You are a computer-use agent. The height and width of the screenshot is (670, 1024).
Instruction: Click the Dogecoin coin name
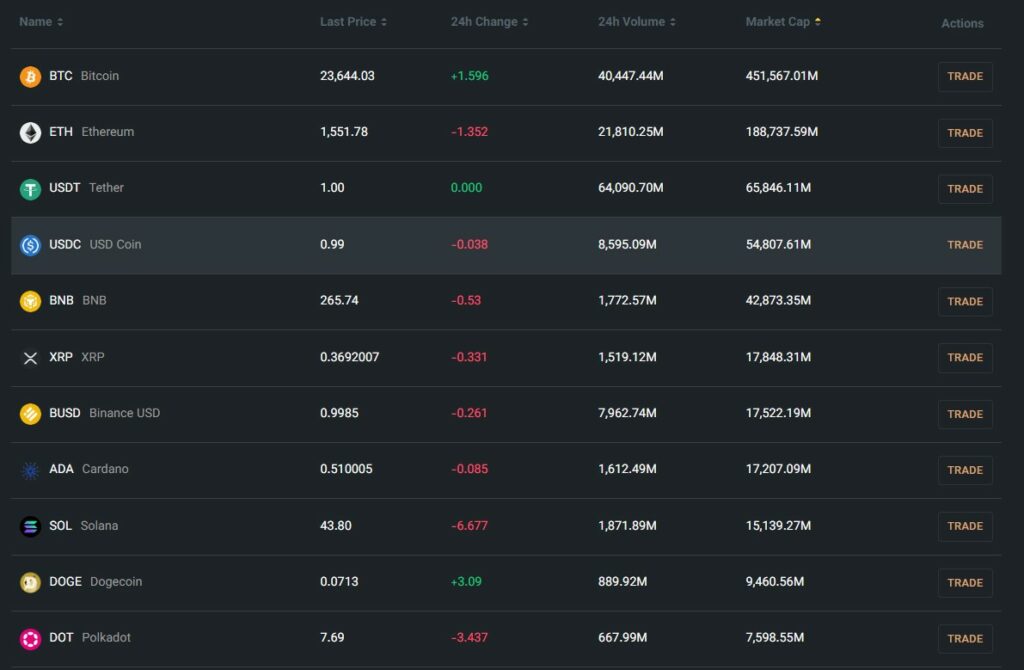click(116, 582)
